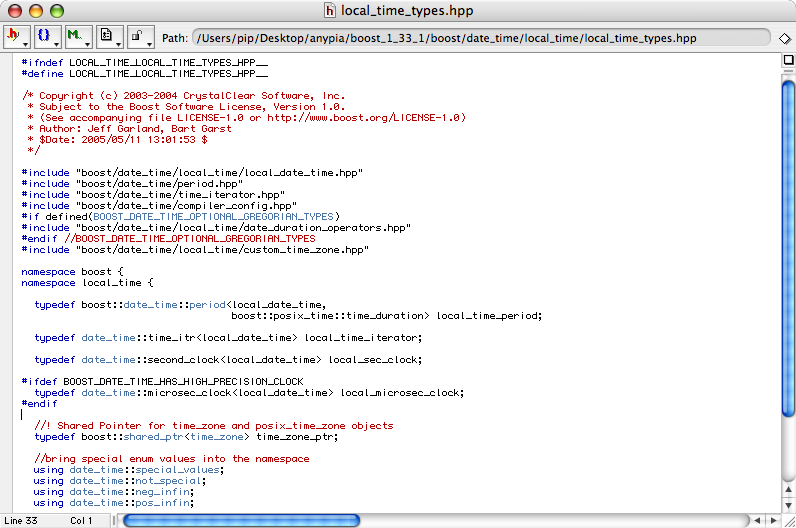Click the local_time_types.hpp window title
The height and width of the screenshot is (528, 796).
407,11
